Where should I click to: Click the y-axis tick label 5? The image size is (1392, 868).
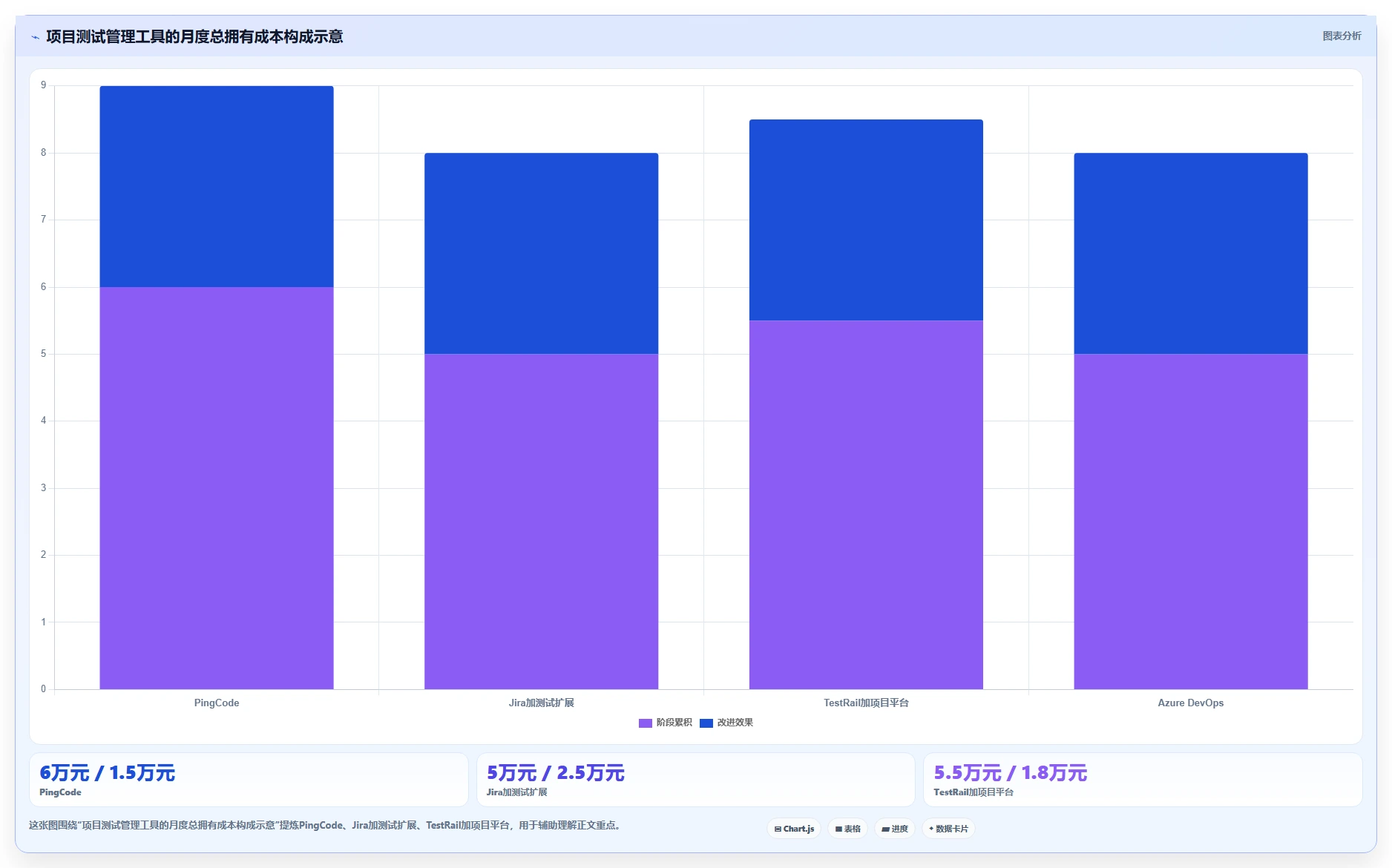pyautogui.click(x=43, y=354)
